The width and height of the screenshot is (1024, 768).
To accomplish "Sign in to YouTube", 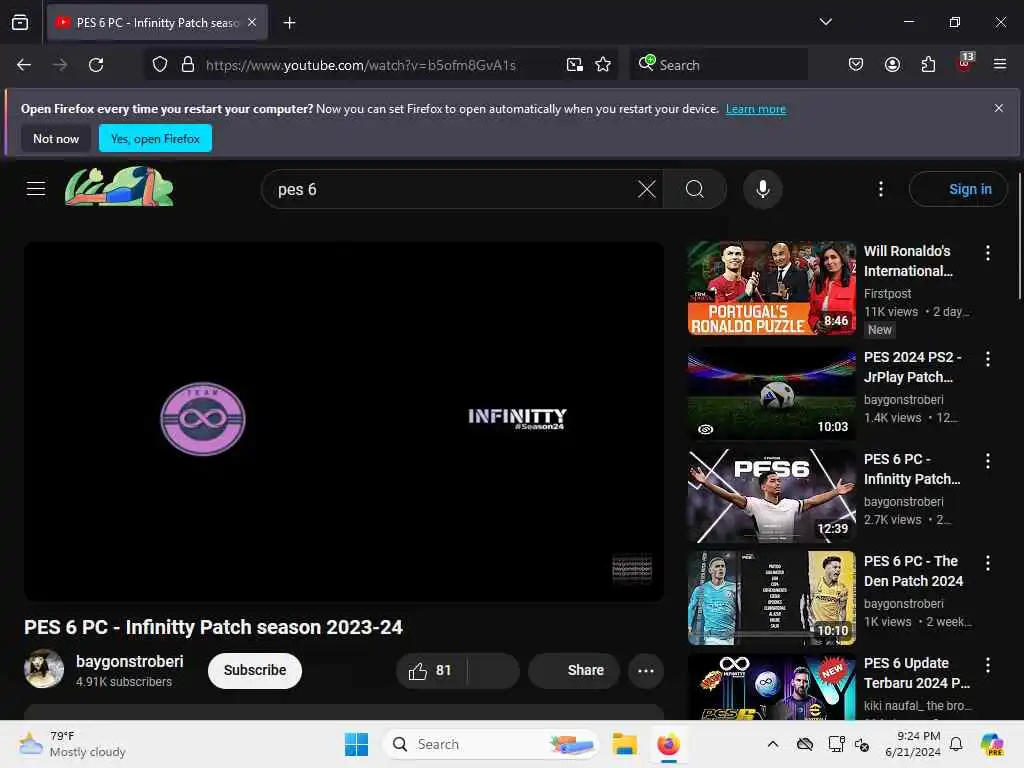I will pos(958,189).
